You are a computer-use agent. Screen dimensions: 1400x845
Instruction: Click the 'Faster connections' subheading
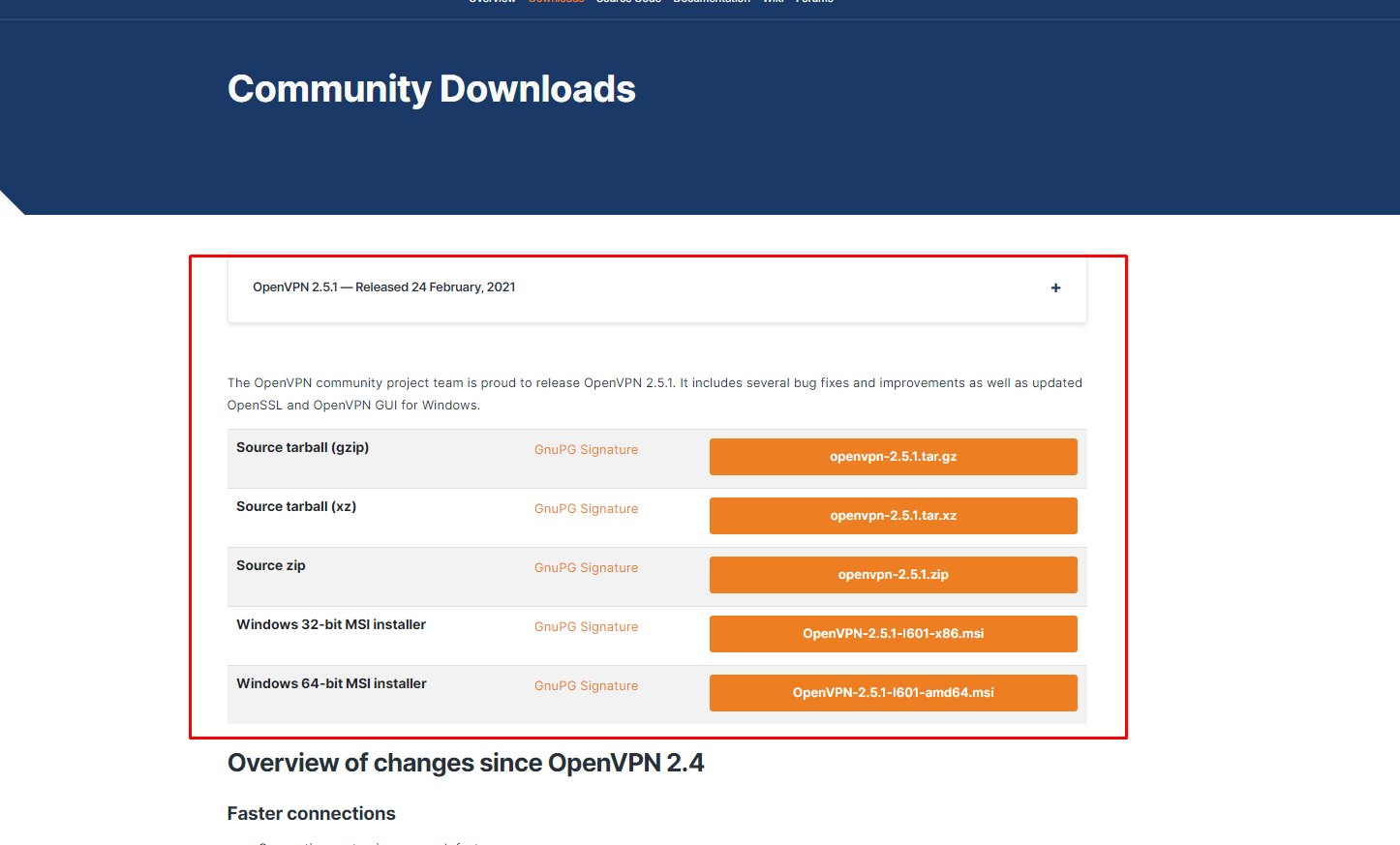point(312,814)
